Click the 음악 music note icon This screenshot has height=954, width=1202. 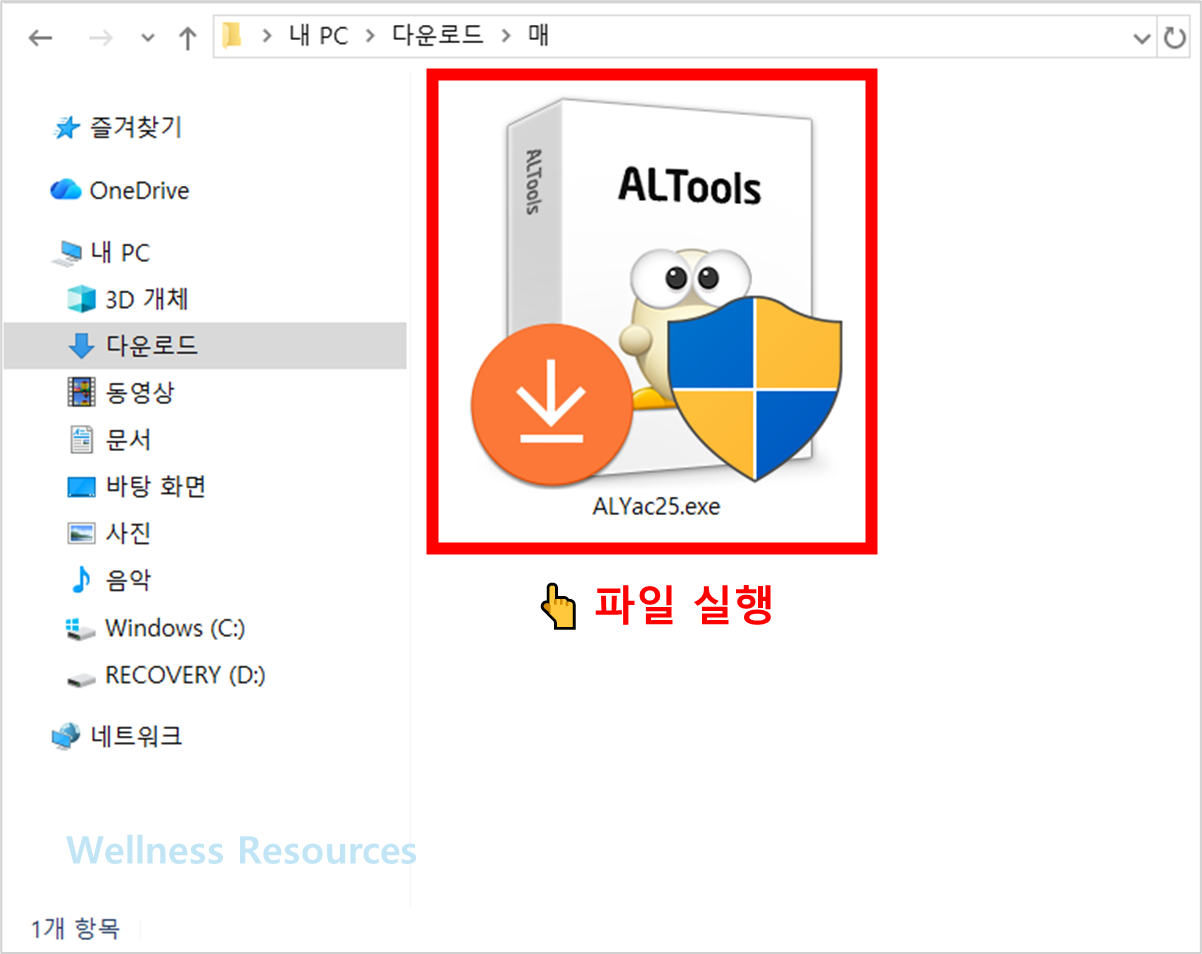pos(80,580)
